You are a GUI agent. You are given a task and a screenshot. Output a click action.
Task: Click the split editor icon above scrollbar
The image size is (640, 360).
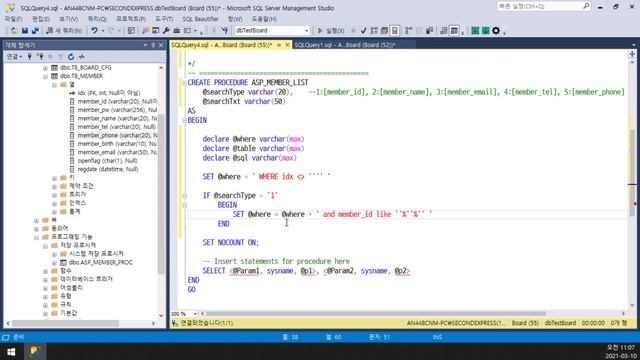[x=632, y=54]
